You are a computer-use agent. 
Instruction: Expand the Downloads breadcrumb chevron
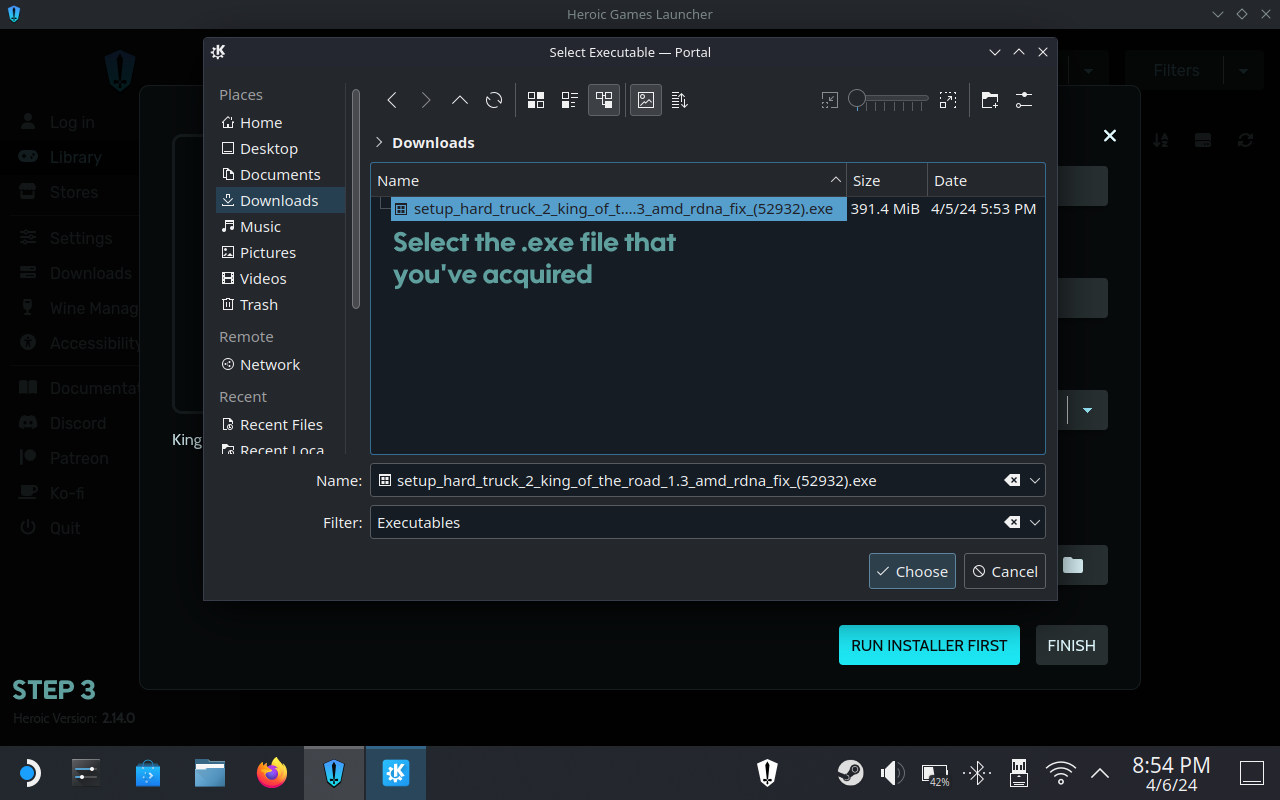click(x=379, y=143)
